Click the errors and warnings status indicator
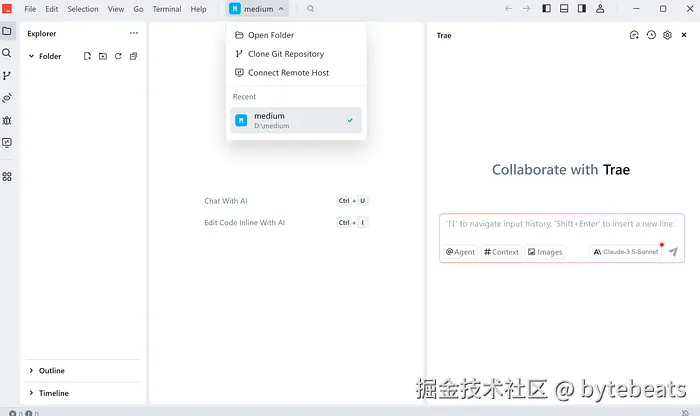This screenshot has height=416, width=700. (x=24, y=413)
